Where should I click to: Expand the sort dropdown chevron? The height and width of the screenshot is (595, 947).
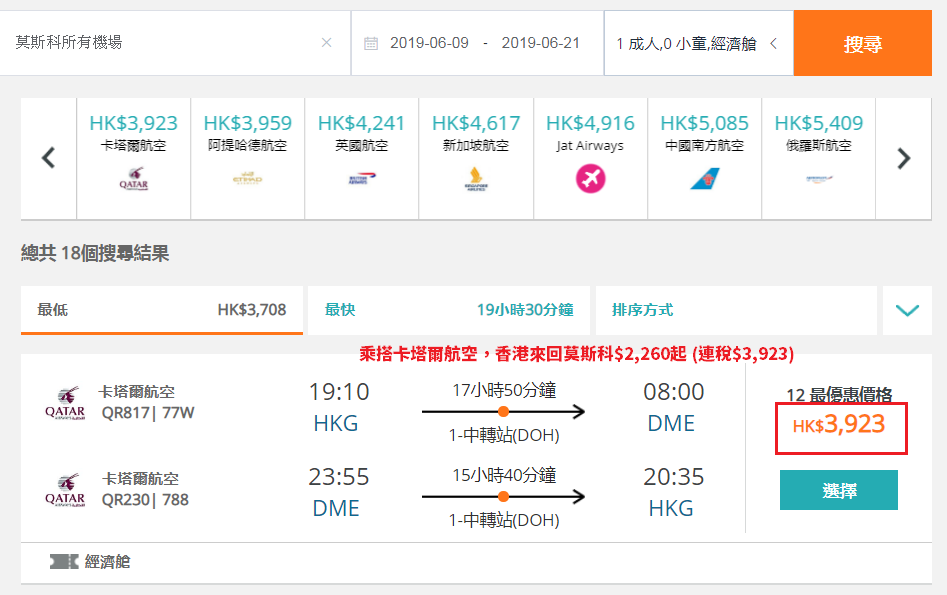(907, 310)
